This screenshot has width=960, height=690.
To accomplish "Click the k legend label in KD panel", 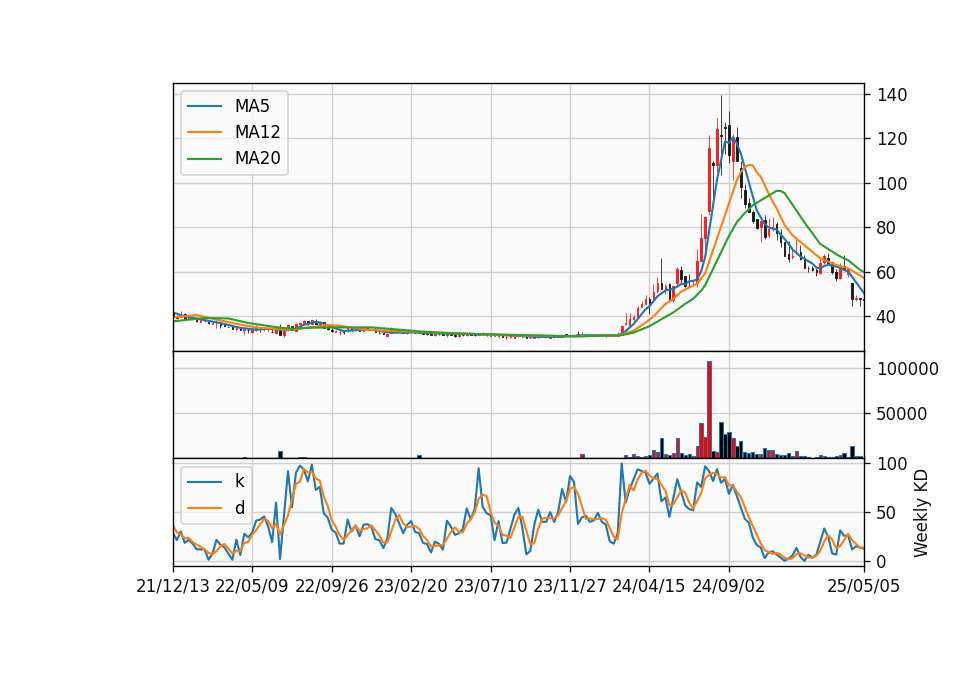I will click(239, 481).
